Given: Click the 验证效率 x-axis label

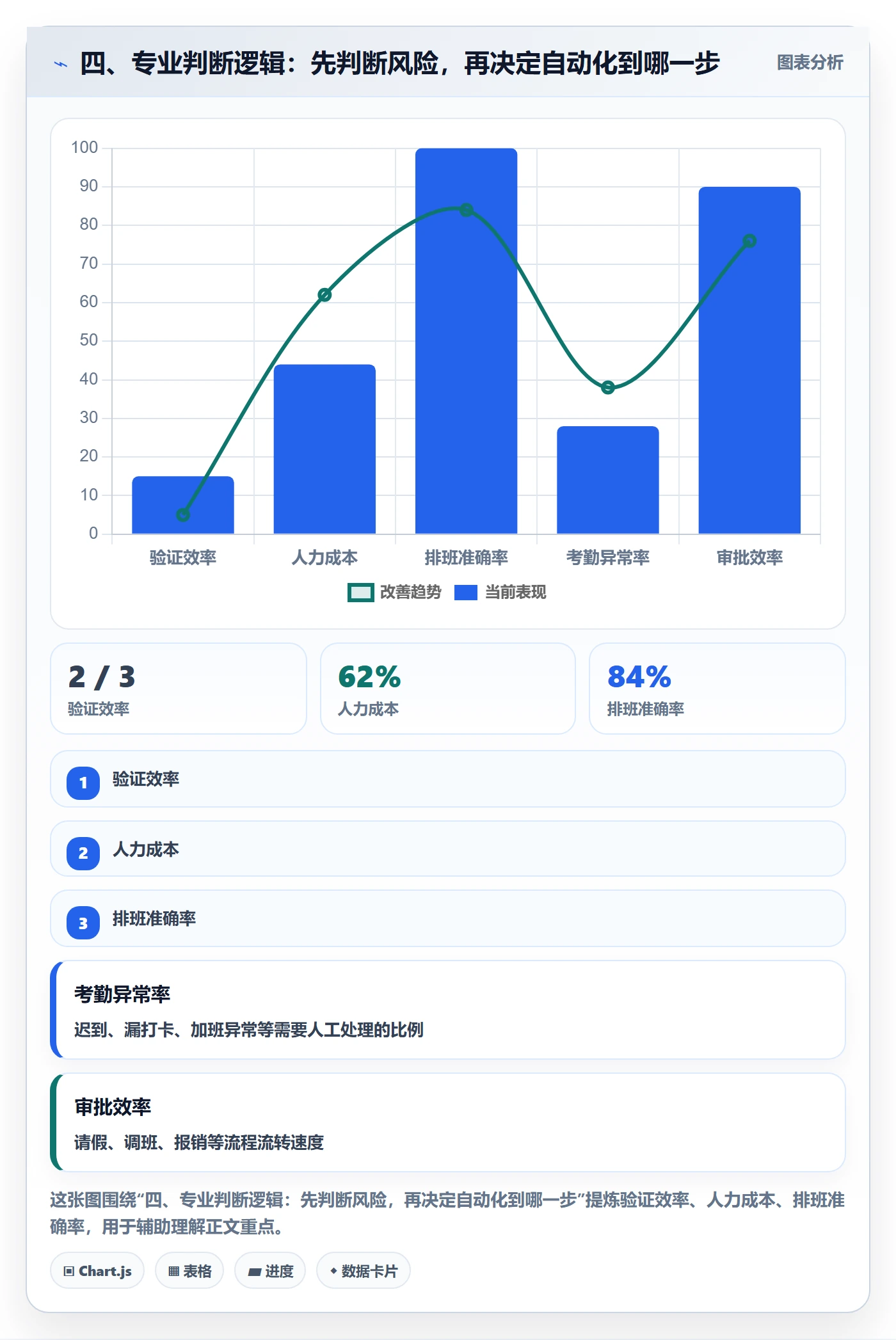Looking at the screenshot, I should [x=183, y=557].
